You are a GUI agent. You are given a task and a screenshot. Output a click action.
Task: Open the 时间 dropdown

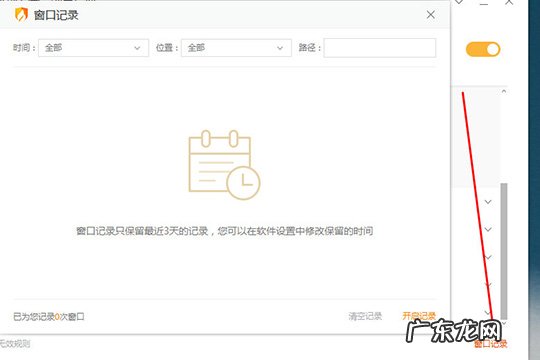(93, 48)
